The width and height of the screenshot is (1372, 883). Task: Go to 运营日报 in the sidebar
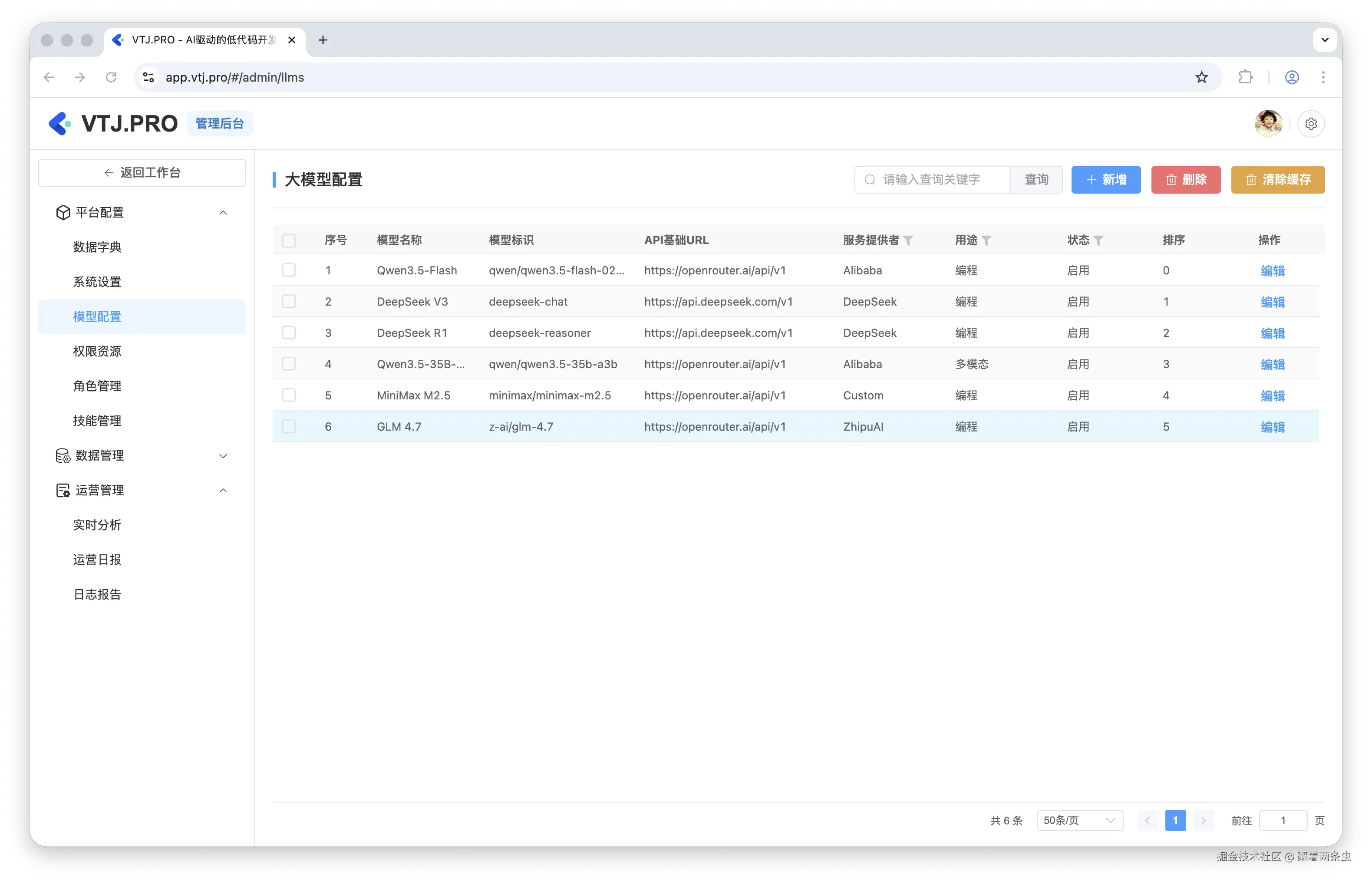[97, 560]
